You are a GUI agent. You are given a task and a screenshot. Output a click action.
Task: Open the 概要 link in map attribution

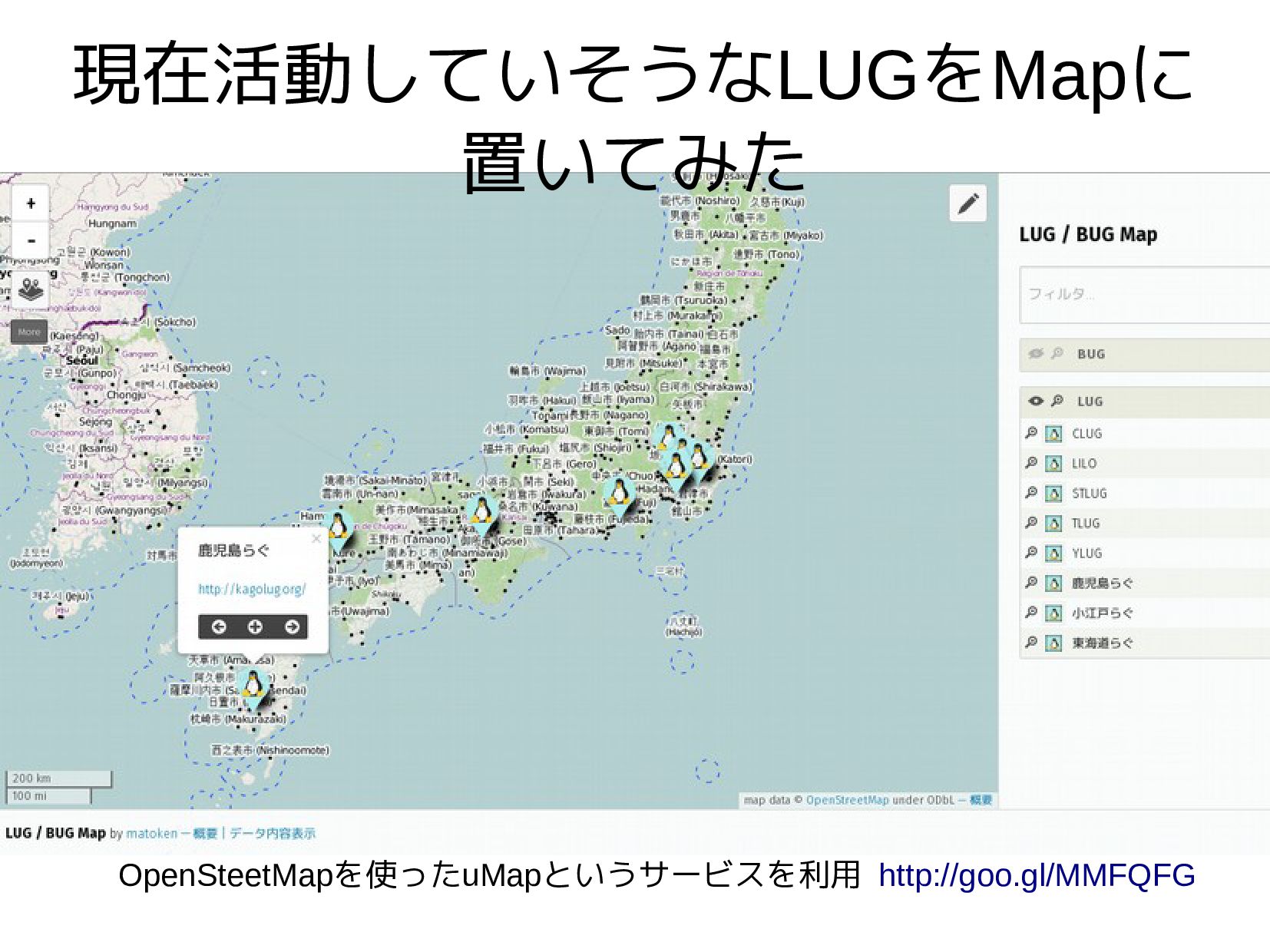(981, 800)
